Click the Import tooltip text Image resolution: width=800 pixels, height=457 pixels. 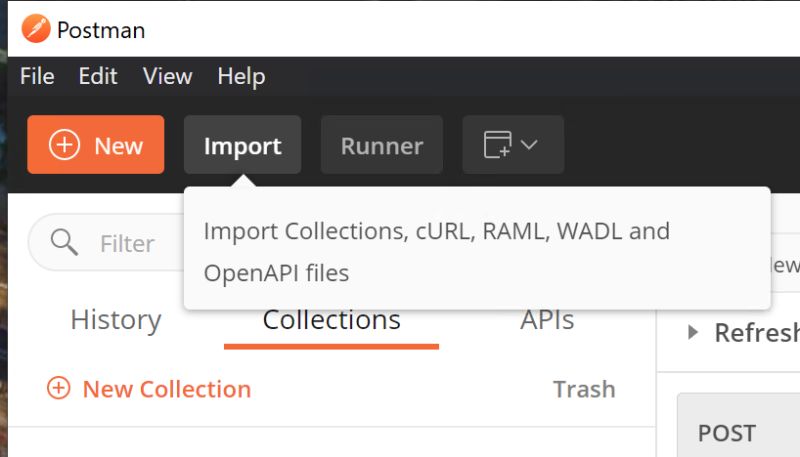(x=436, y=252)
